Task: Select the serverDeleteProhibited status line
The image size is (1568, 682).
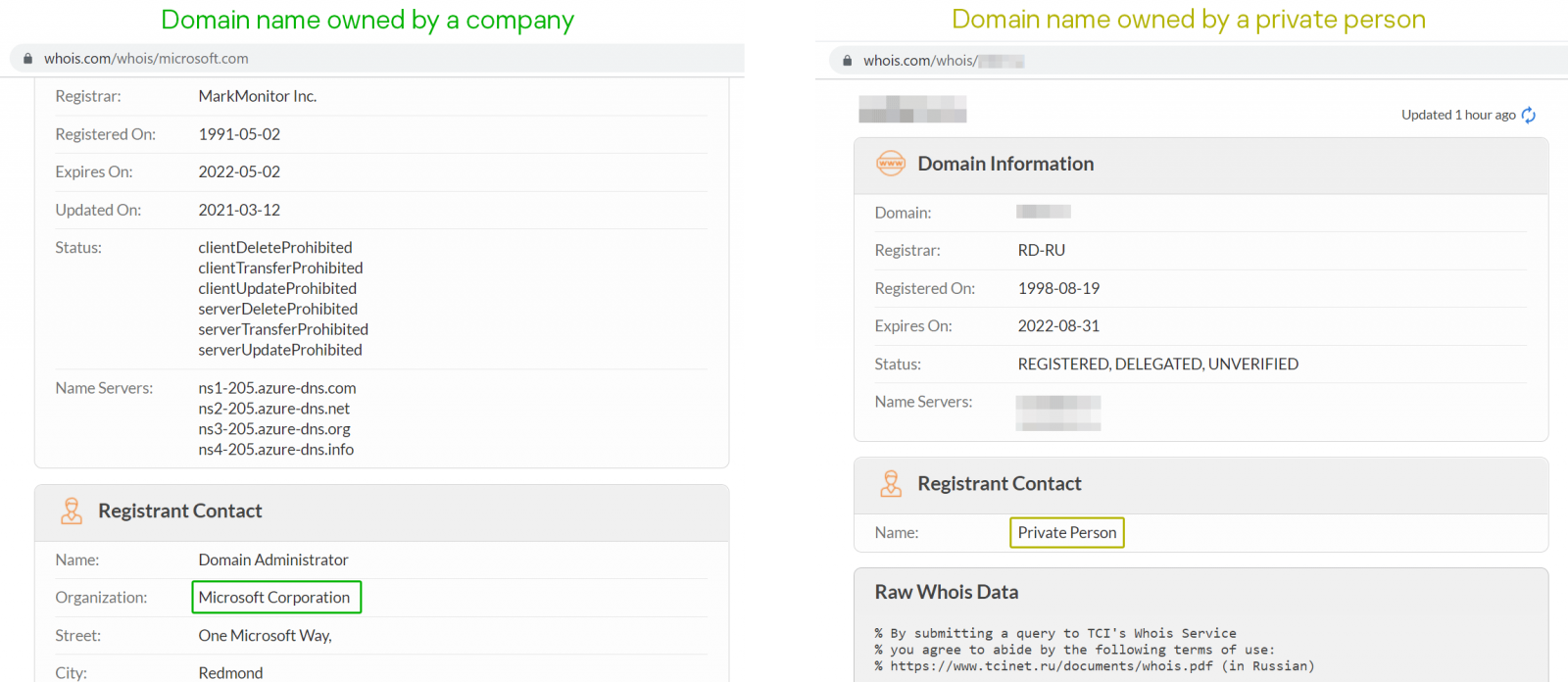Action: pos(278,310)
